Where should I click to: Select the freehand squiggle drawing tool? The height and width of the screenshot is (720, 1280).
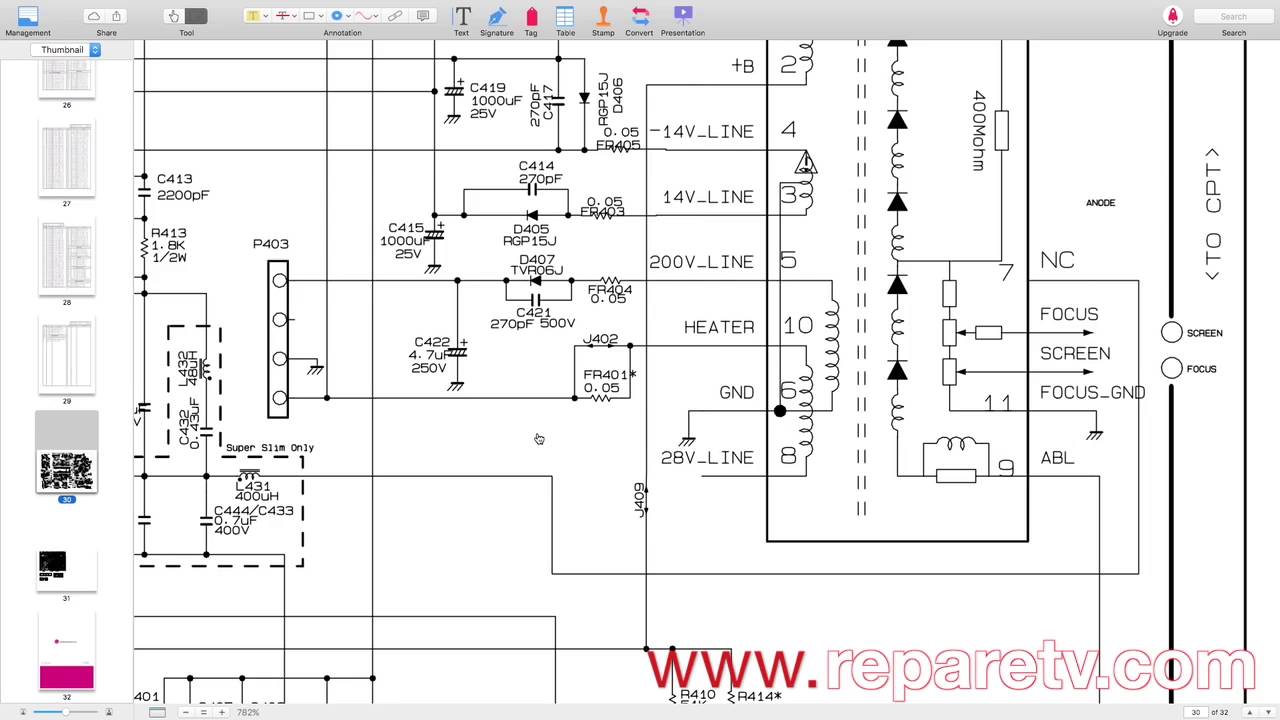click(x=364, y=16)
